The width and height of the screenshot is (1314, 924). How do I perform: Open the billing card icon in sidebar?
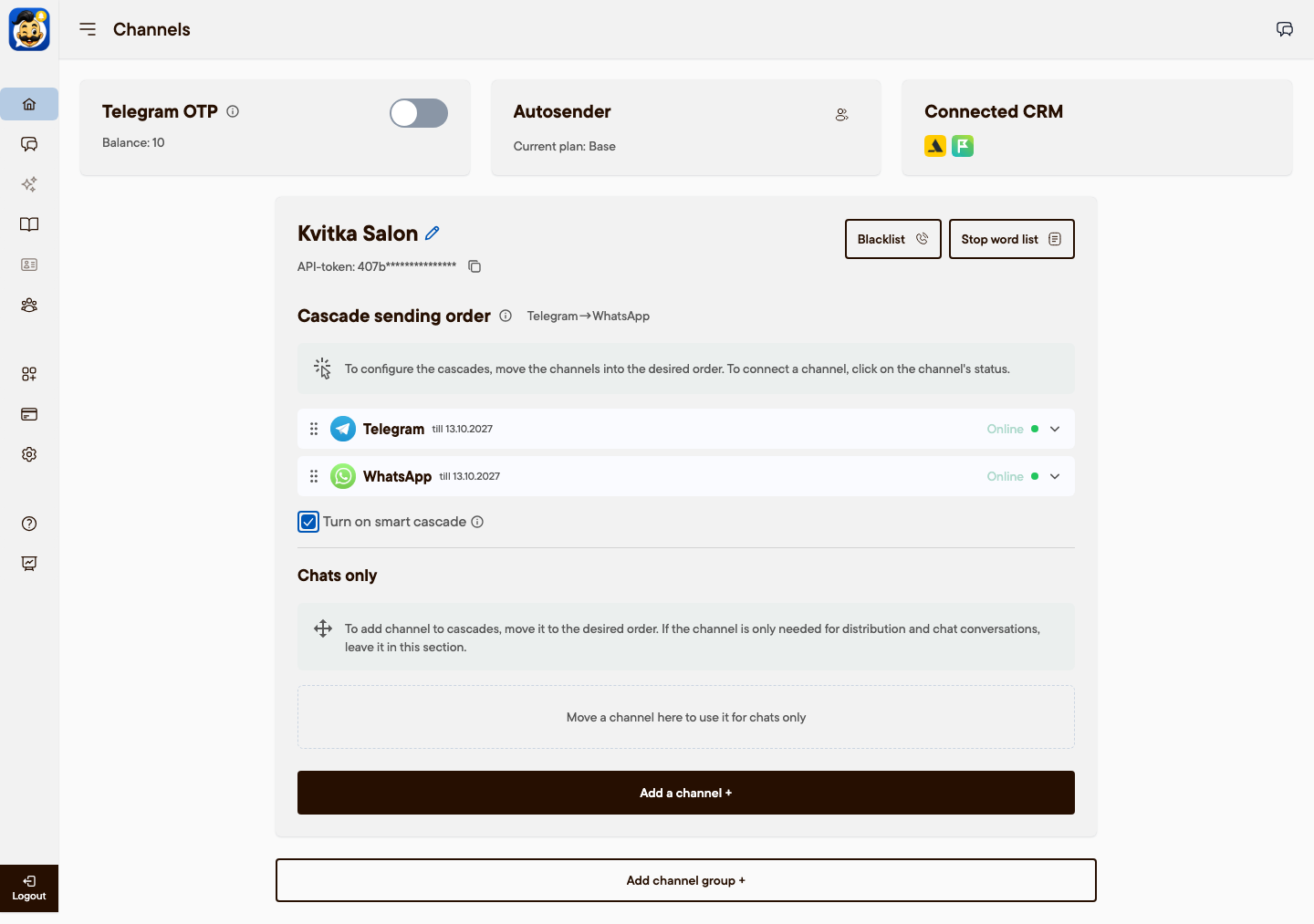tap(29, 414)
